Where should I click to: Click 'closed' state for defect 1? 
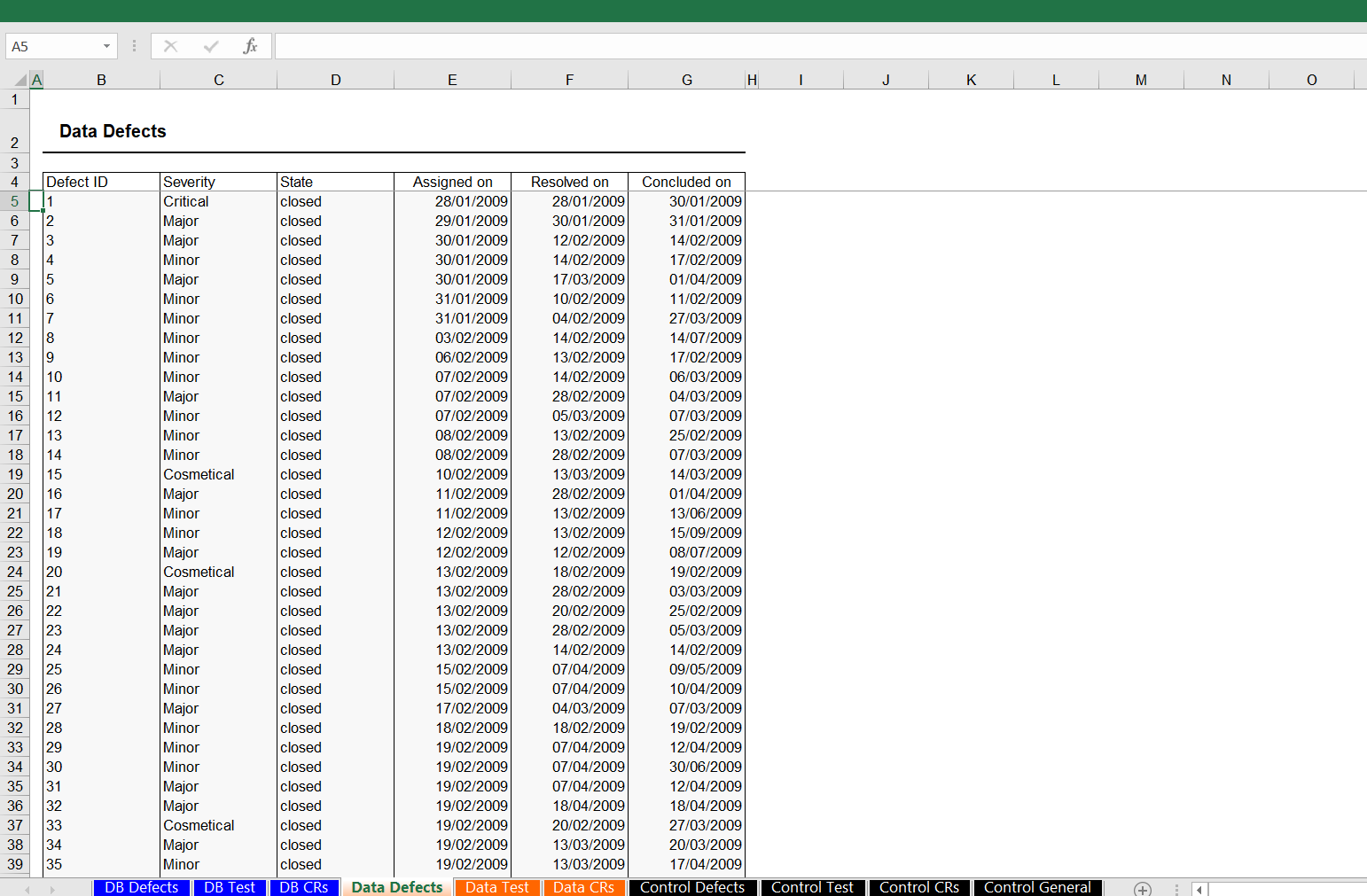(336, 201)
